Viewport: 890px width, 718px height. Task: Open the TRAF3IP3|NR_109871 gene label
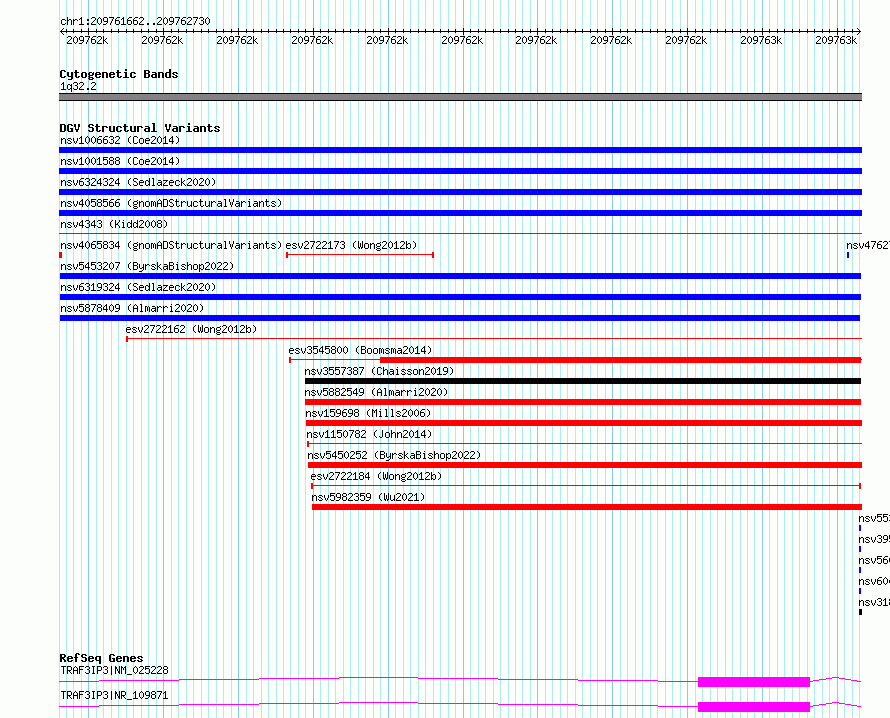coord(114,695)
